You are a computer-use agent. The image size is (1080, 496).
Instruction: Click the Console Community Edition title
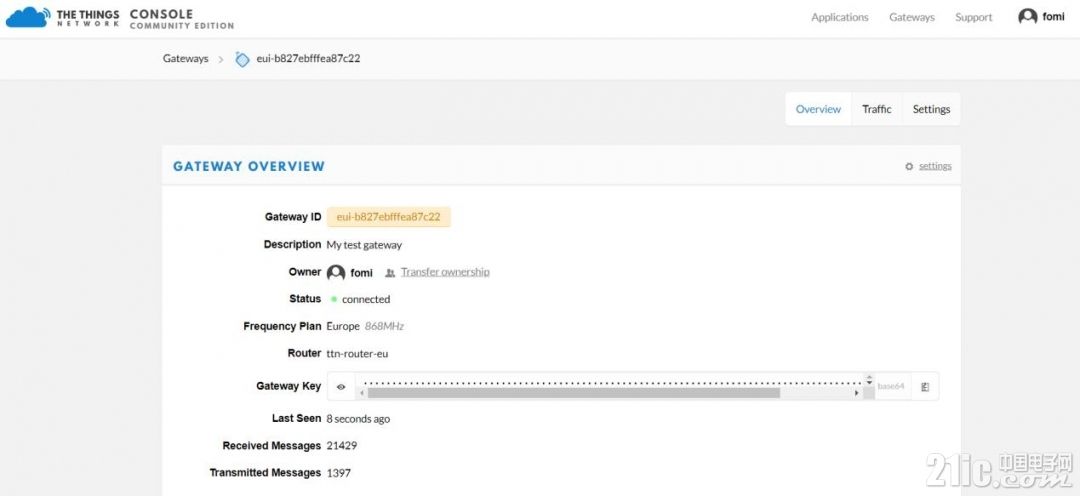(x=182, y=19)
